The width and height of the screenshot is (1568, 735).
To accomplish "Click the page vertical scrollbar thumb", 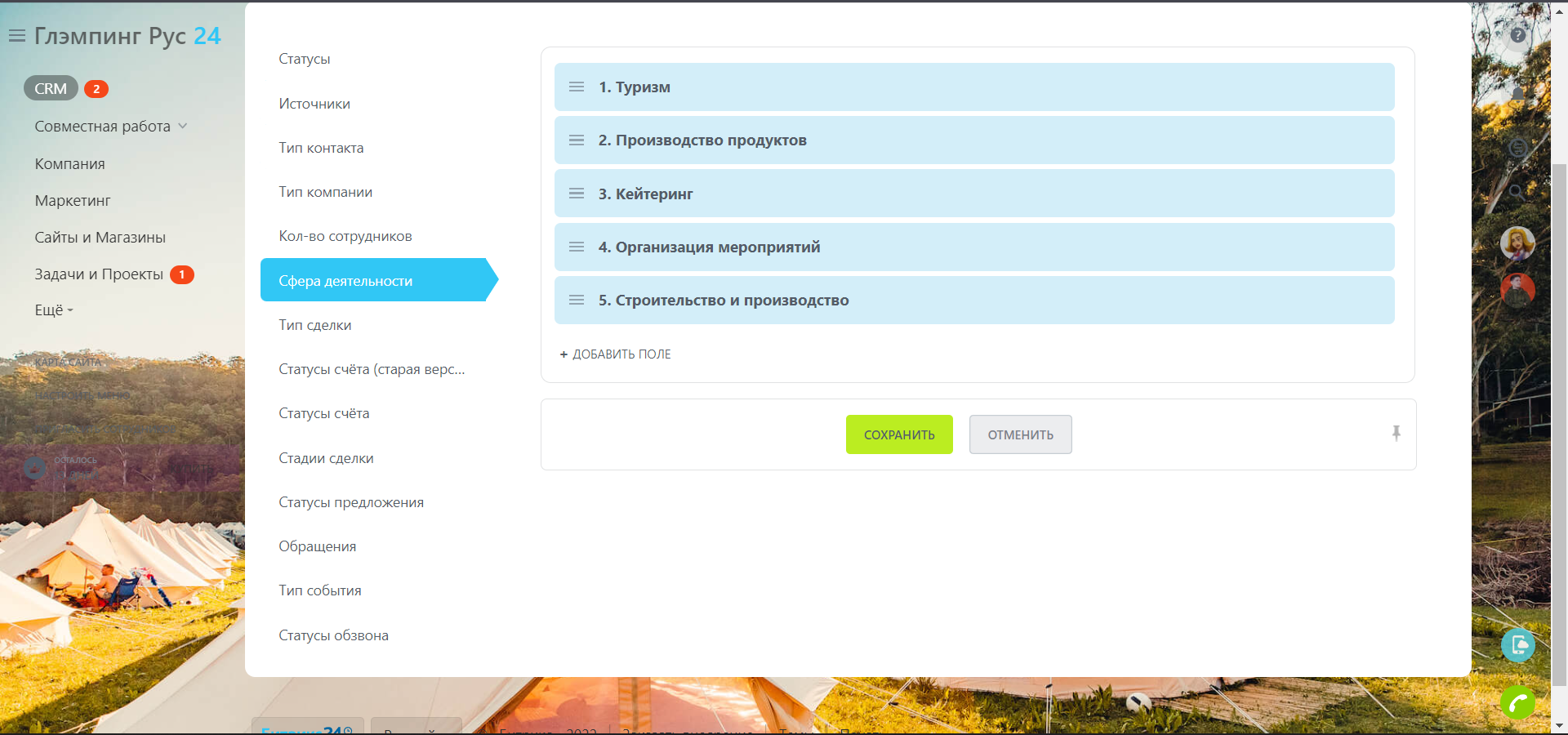I will 1560,425.
